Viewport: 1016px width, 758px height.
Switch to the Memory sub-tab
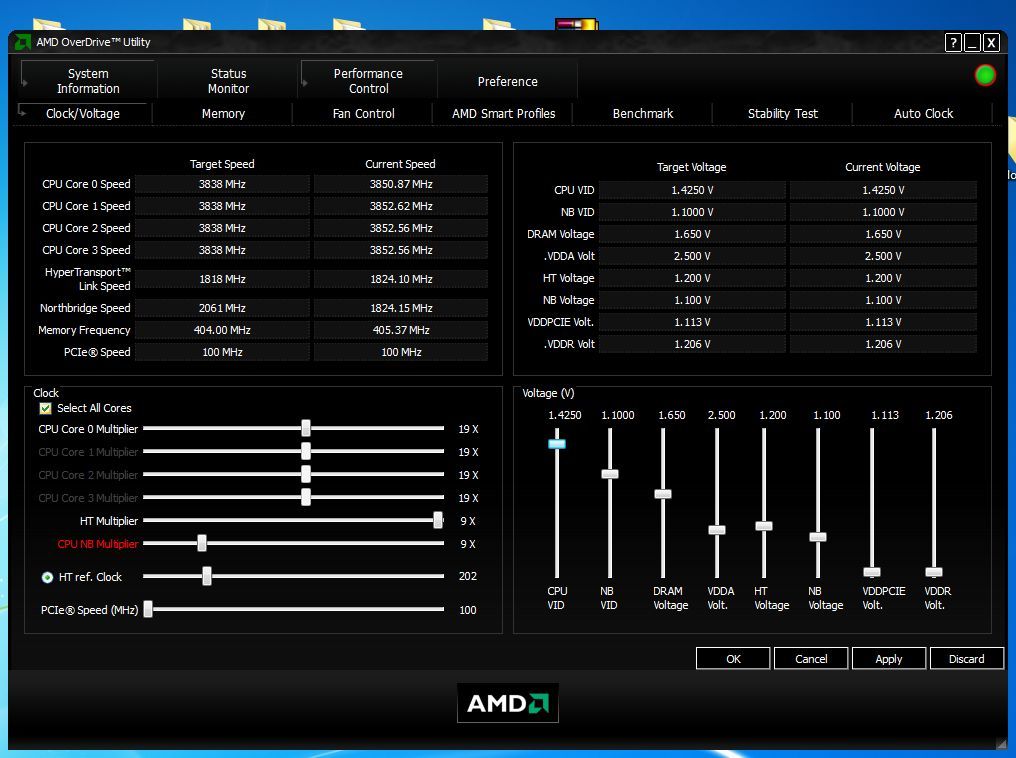click(x=223, y=113)
